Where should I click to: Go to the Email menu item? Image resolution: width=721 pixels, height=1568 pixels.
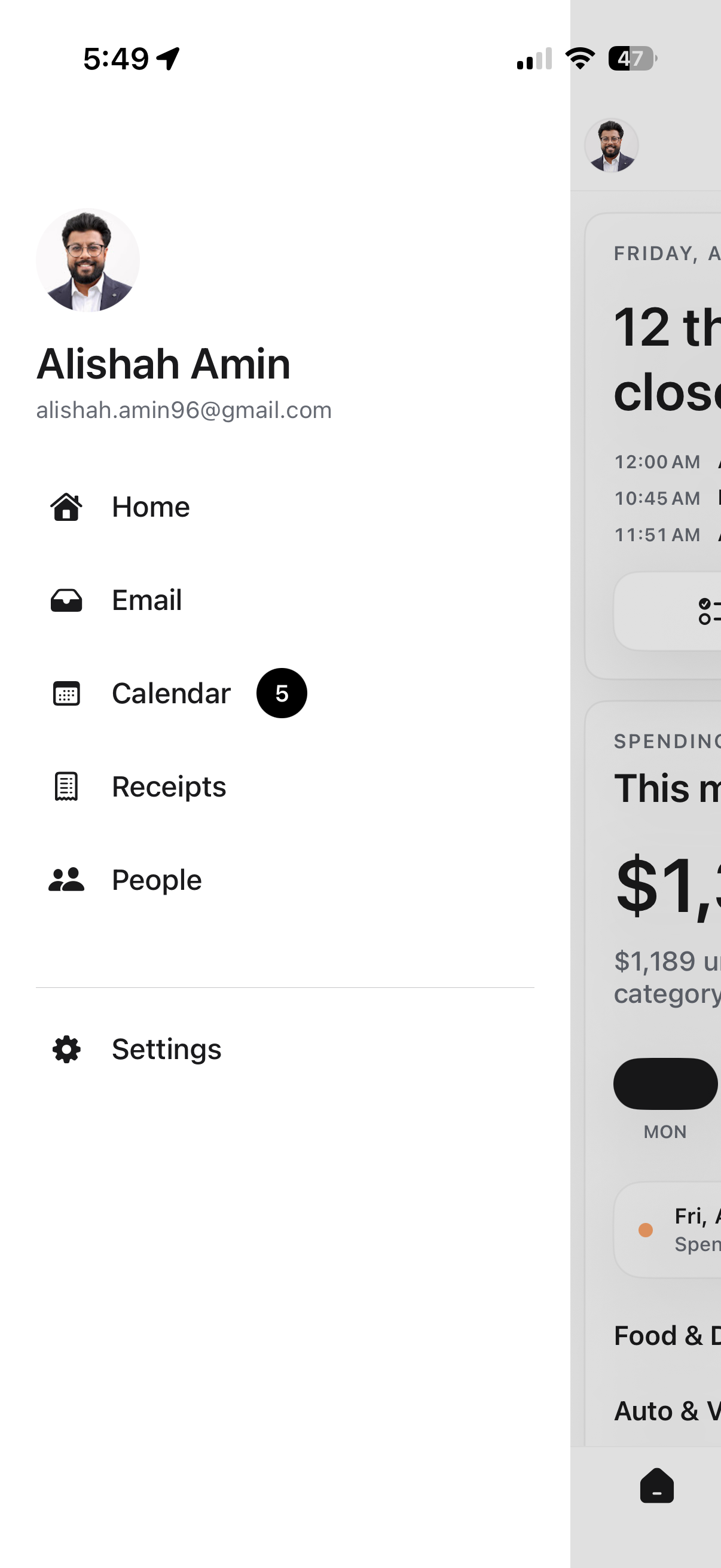[x=146, y=600]
